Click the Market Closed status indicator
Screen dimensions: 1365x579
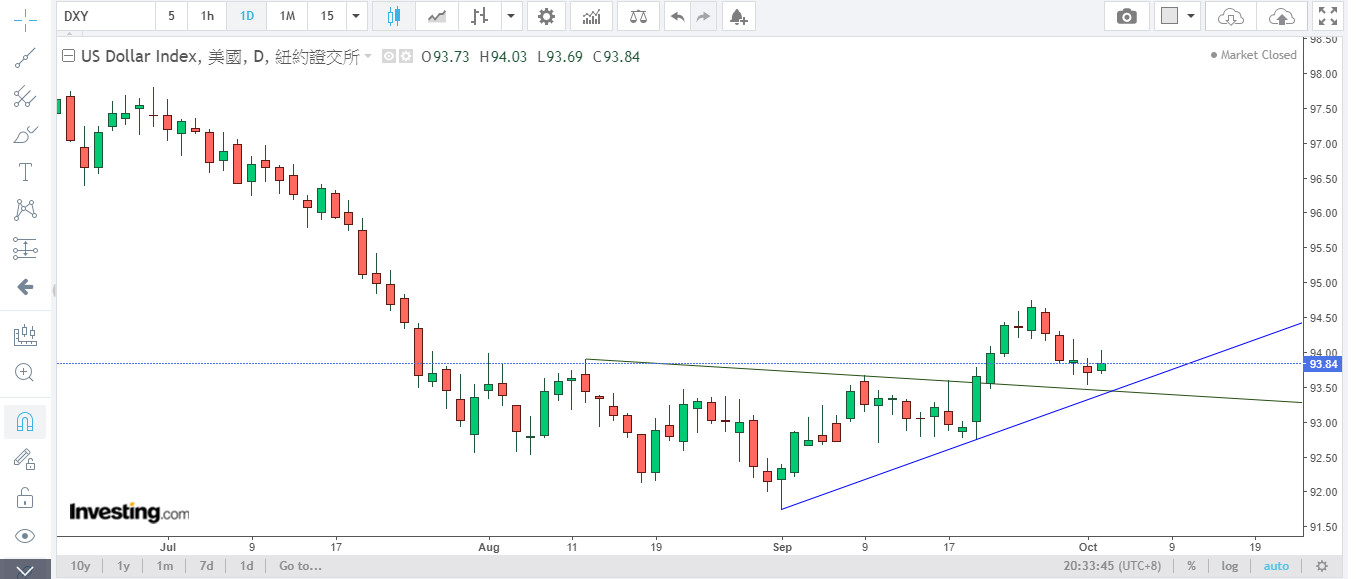click(x=1254, y=55)
